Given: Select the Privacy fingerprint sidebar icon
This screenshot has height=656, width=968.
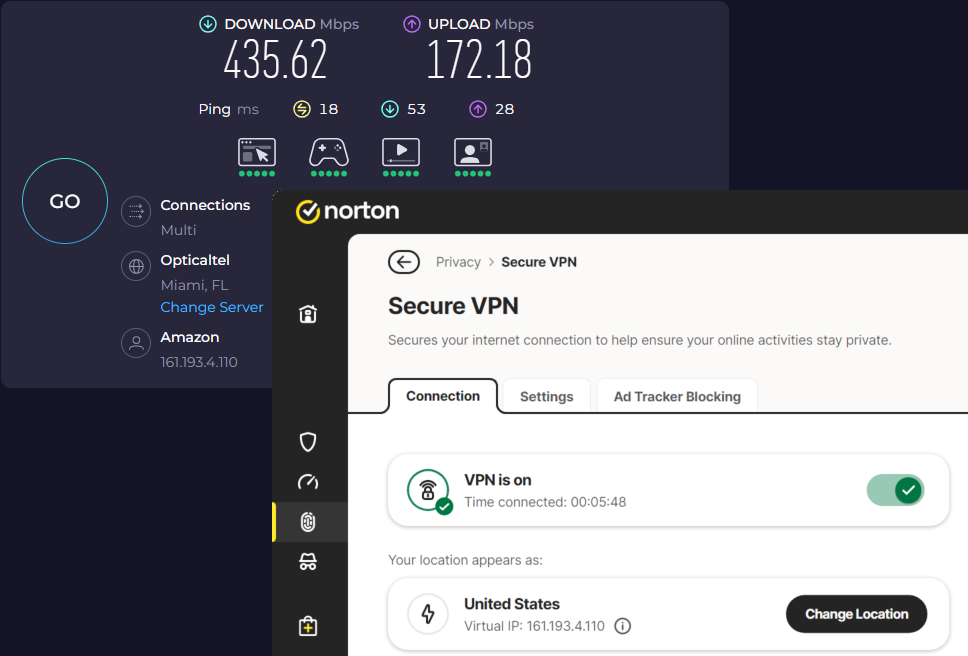Looking at the screenshot, I should (x=308, y=522).
